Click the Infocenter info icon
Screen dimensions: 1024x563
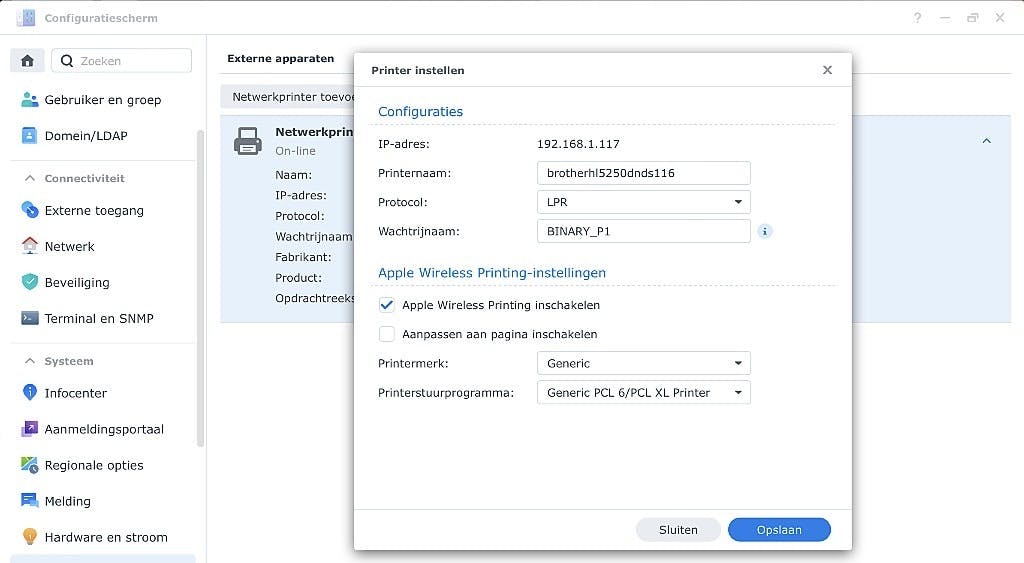click(29, 393)
